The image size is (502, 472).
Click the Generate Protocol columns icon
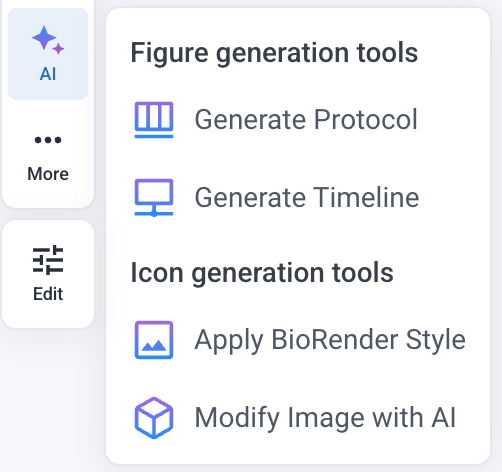(x=154, y=120)
